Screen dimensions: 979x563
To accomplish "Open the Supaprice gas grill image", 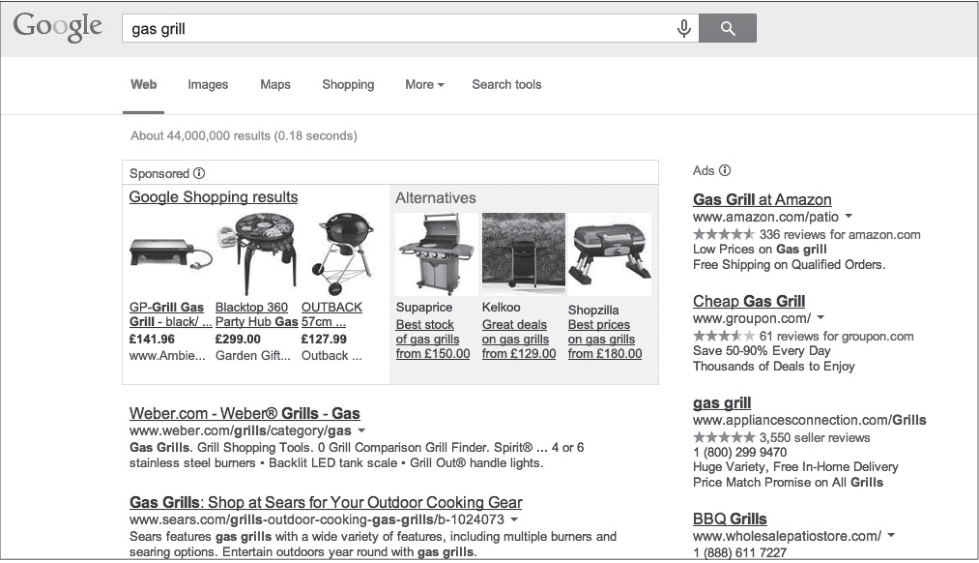I will point(436,253).
